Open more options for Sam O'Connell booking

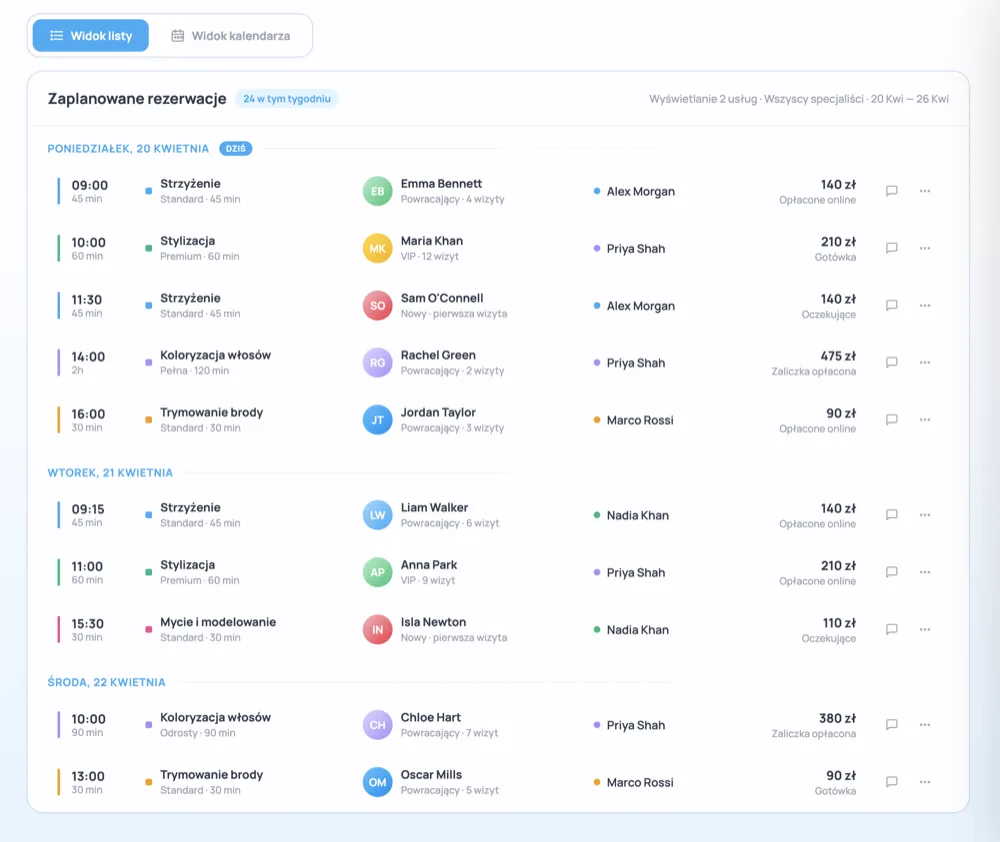click(x=925, y=306)
